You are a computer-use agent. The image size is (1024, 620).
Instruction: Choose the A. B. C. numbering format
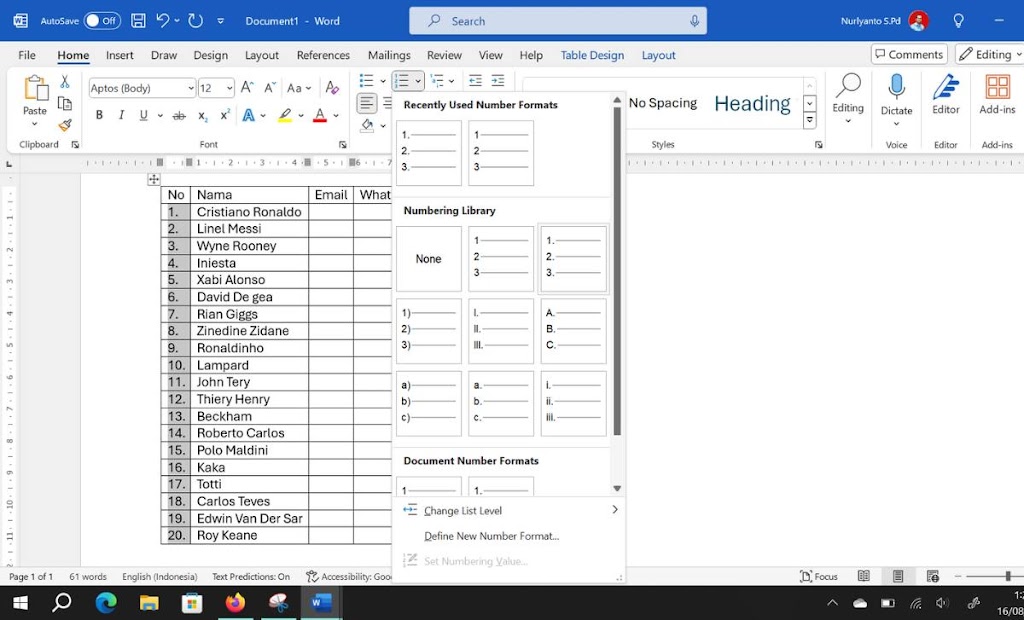(573, 331)
